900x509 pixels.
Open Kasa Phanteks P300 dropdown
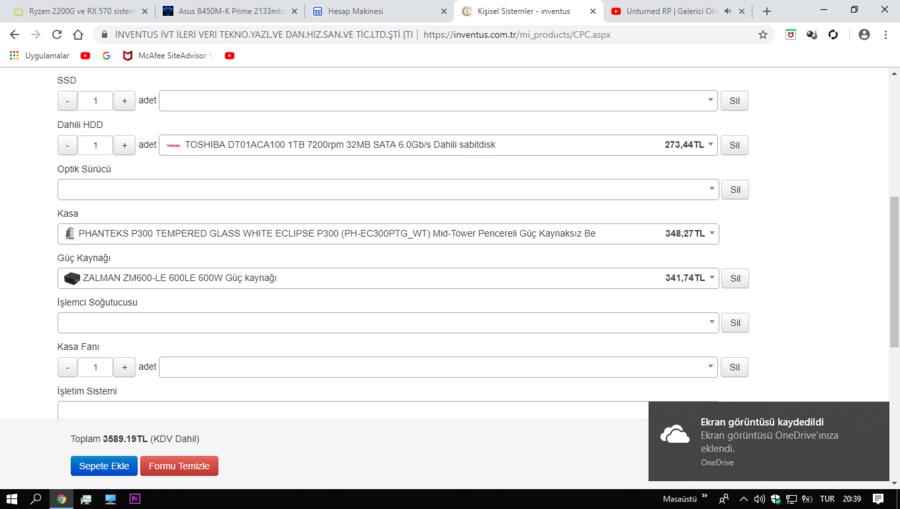(388, 234)
